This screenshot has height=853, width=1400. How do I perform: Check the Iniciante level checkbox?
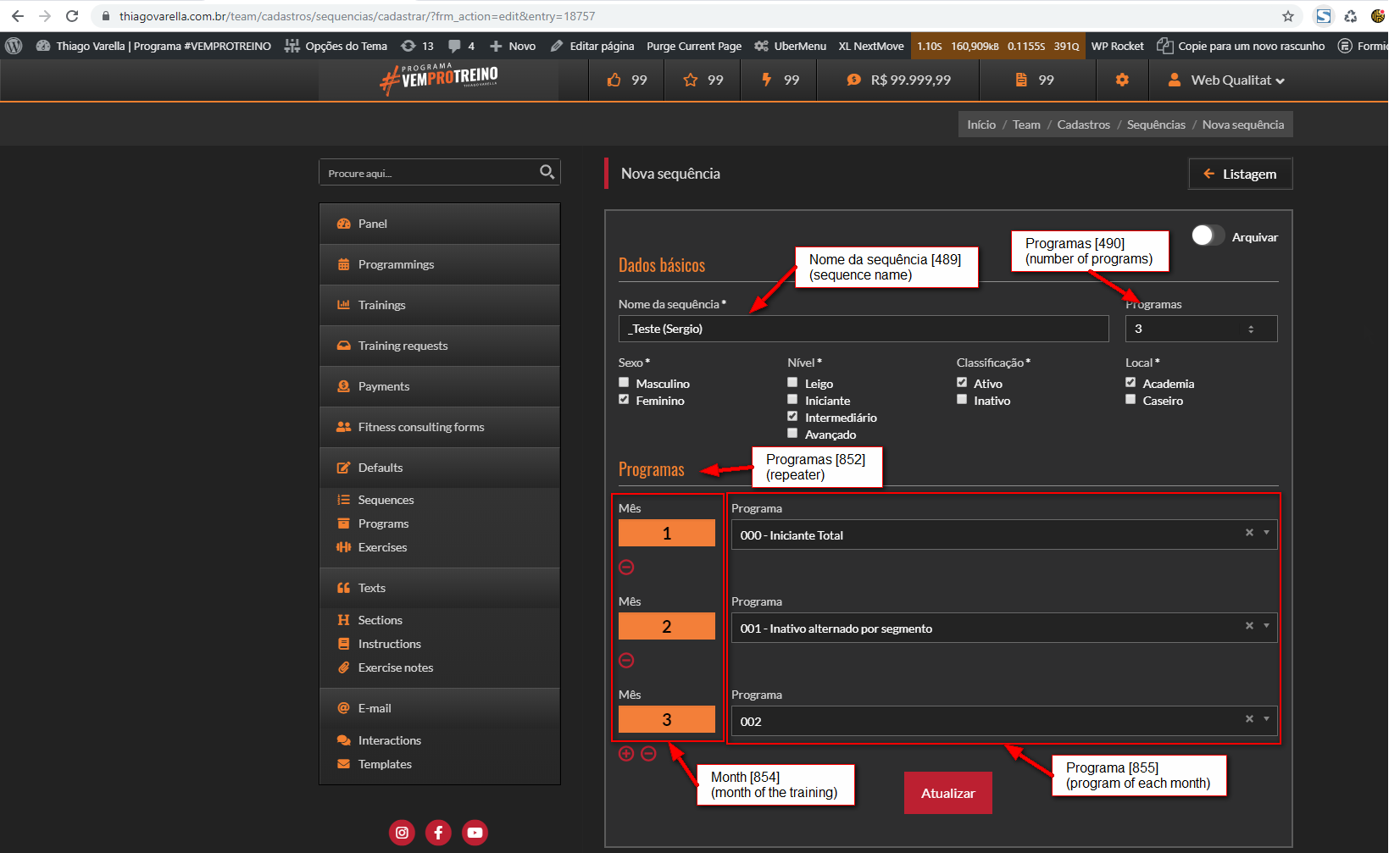point(792,400)
